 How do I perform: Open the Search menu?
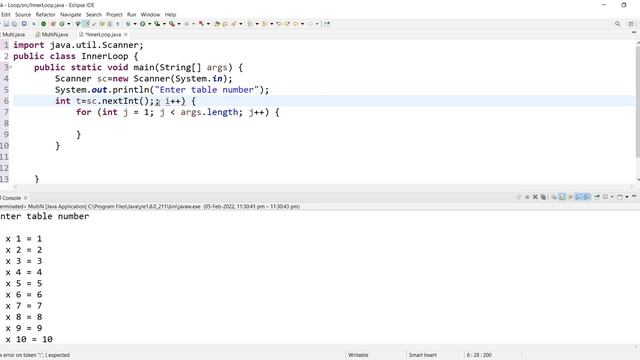94,14
